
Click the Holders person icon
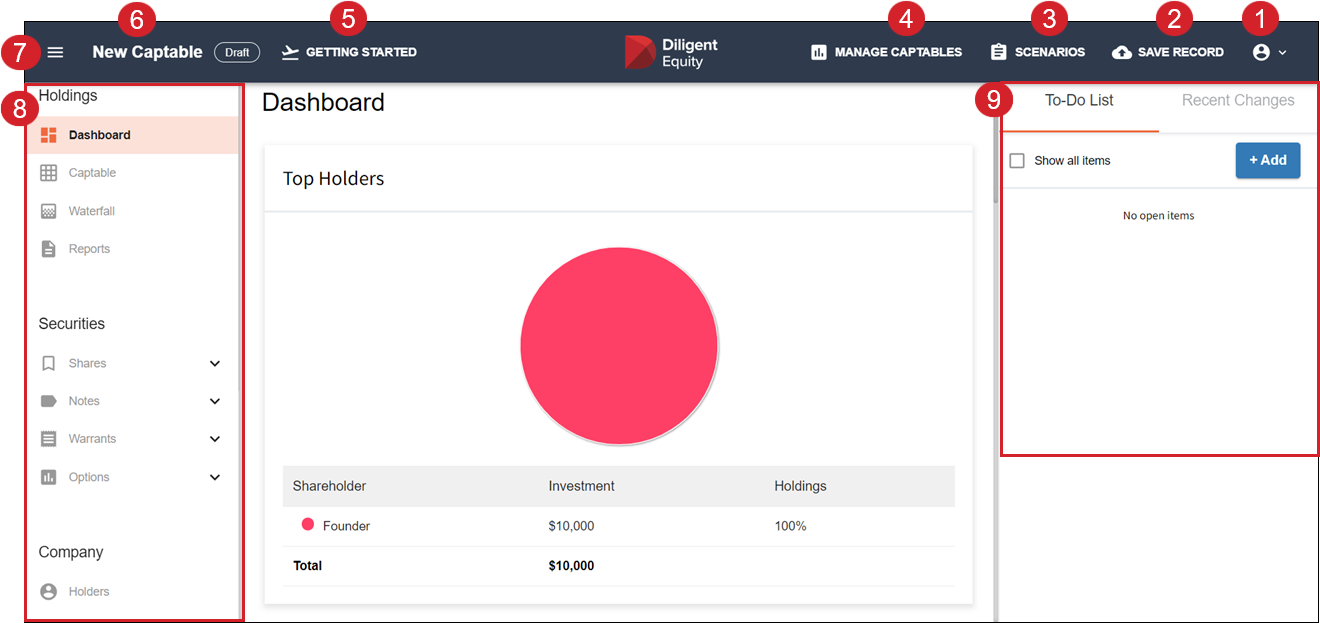click(48, 592)
